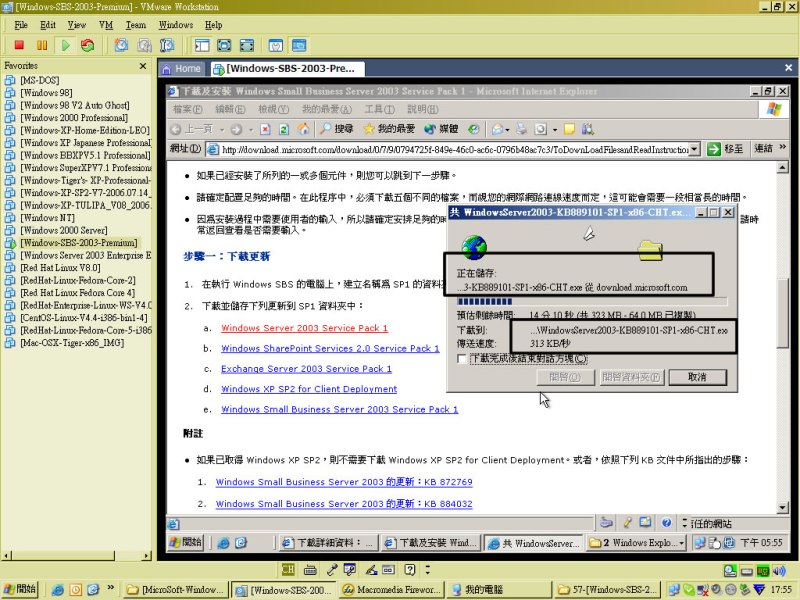Click the host 開始 Start button
The width and height of the screenshot is (800, 600).
click(x=19, y=589)
